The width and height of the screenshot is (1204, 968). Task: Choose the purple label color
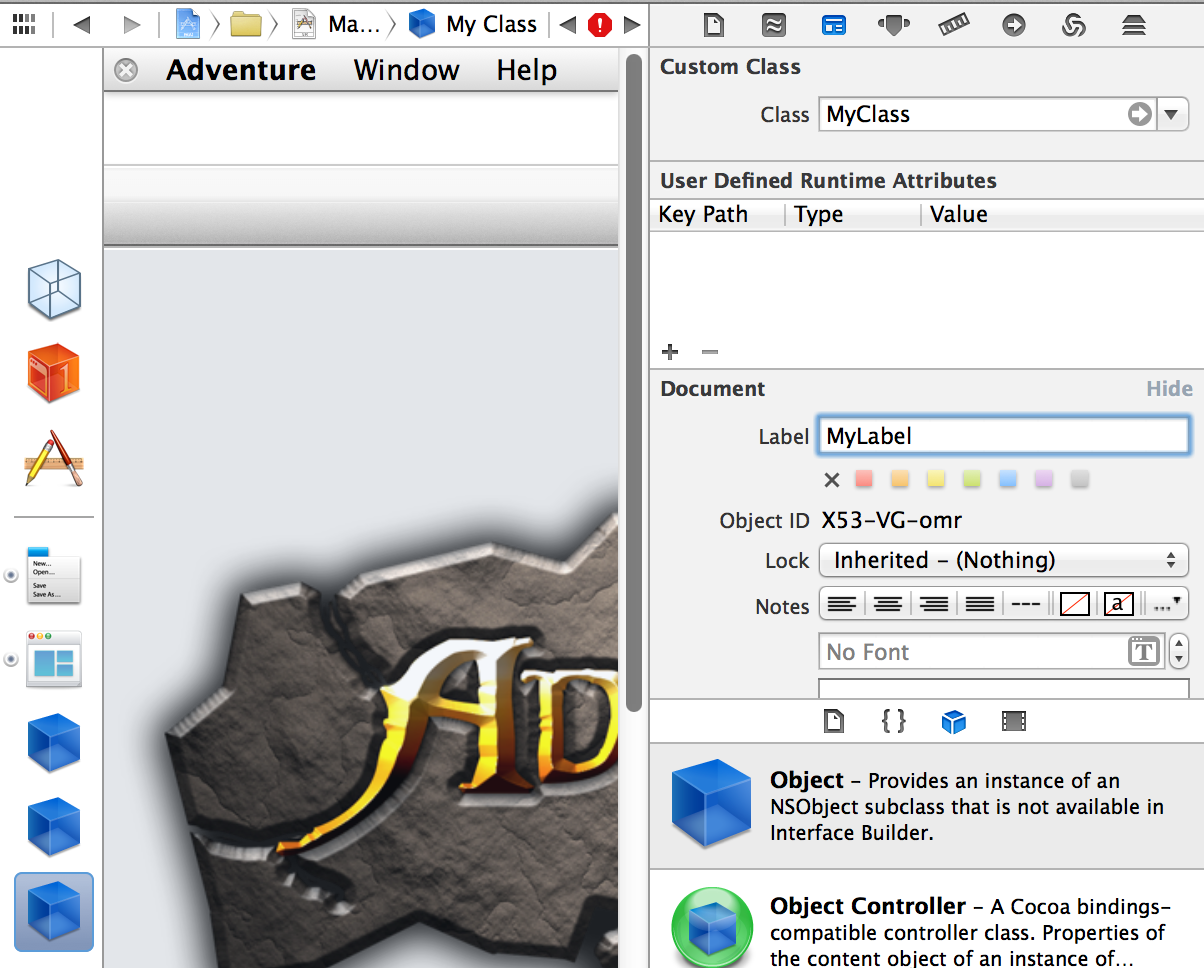1044,479
